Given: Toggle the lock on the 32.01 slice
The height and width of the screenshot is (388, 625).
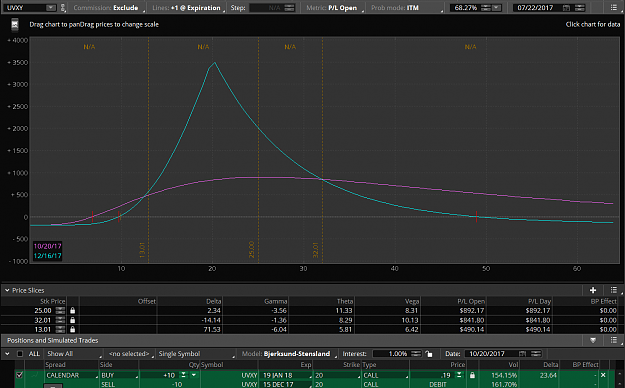Looking at the screenshot, I should [73, 320].
